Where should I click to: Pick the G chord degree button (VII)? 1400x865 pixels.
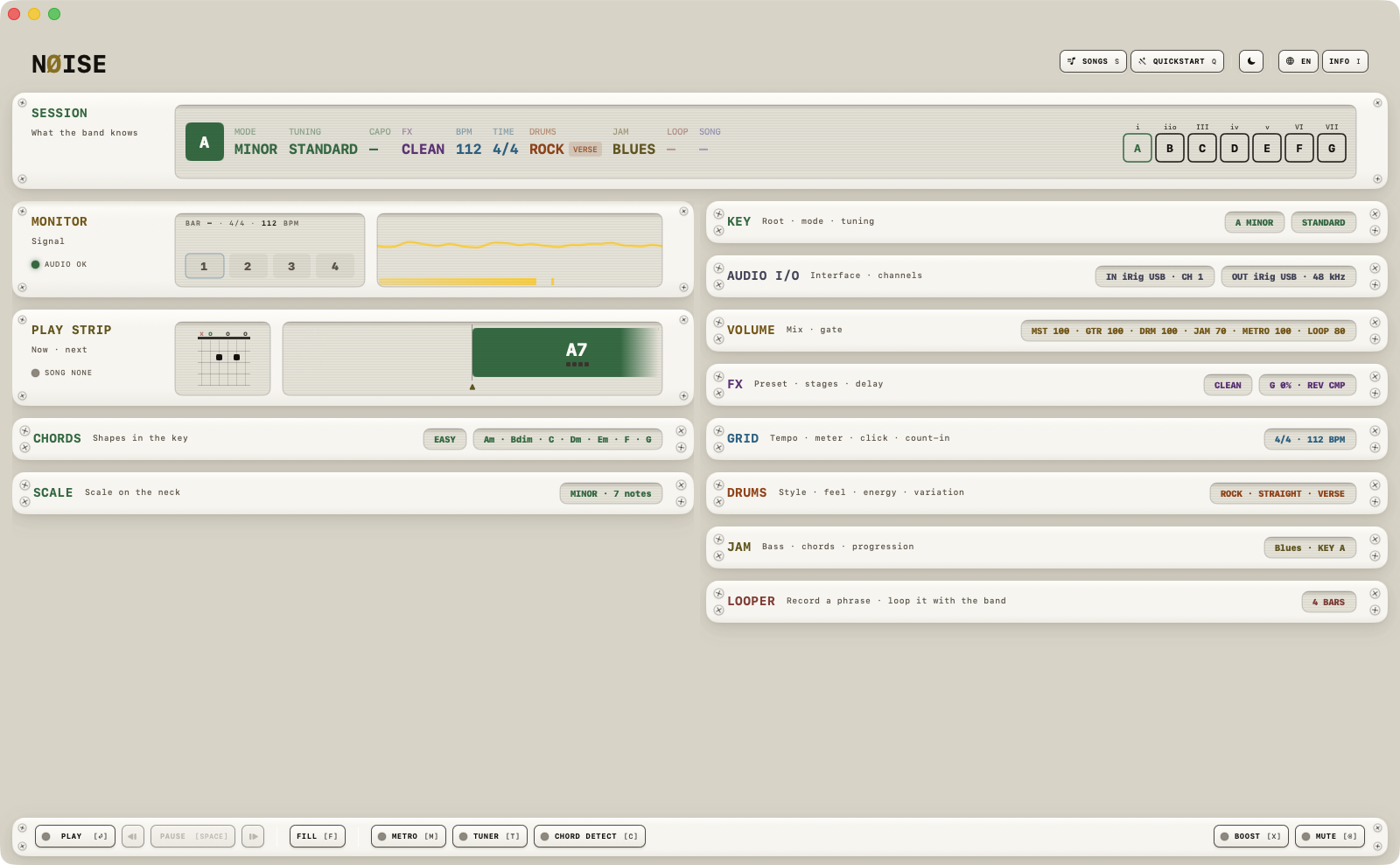[x=1332, y=148]
